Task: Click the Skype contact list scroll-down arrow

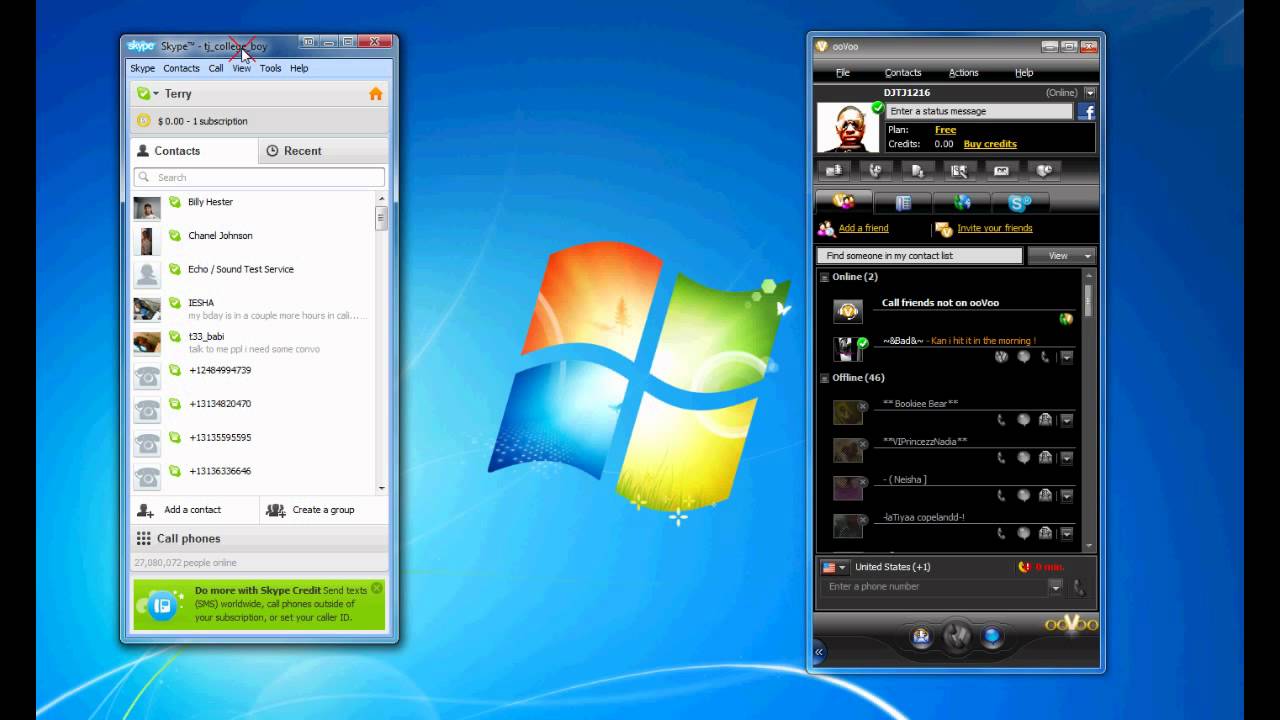Action: tap(381, 488)
